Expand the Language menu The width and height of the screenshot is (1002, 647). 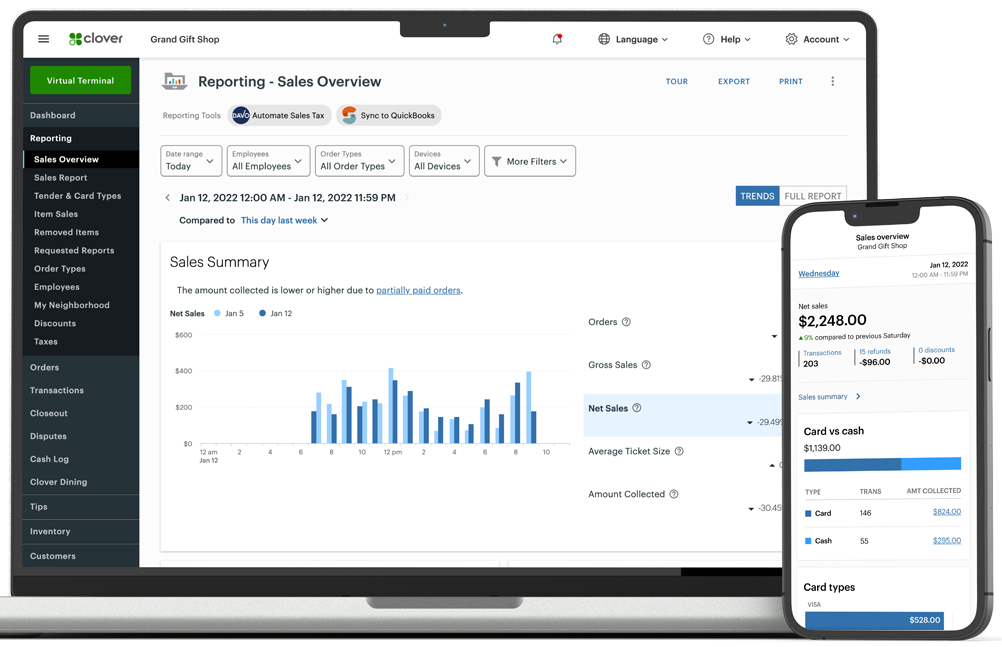[633, 39]
